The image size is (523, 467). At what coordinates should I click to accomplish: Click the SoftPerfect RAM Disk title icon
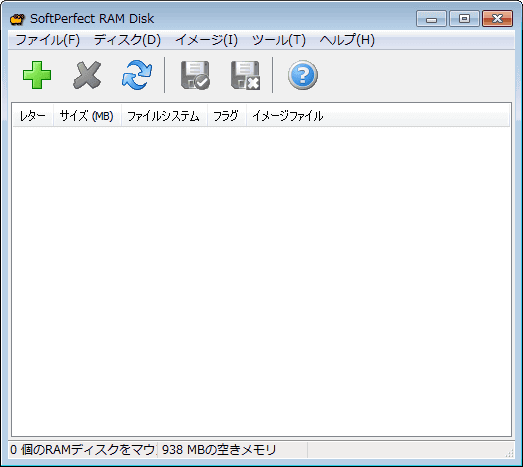click(x=17, y=19)
